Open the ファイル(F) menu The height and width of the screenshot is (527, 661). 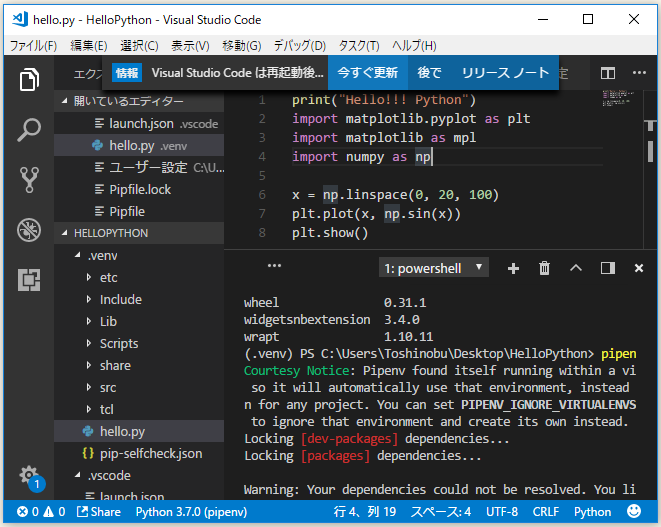pyautogui.click(x=33, y=45)
